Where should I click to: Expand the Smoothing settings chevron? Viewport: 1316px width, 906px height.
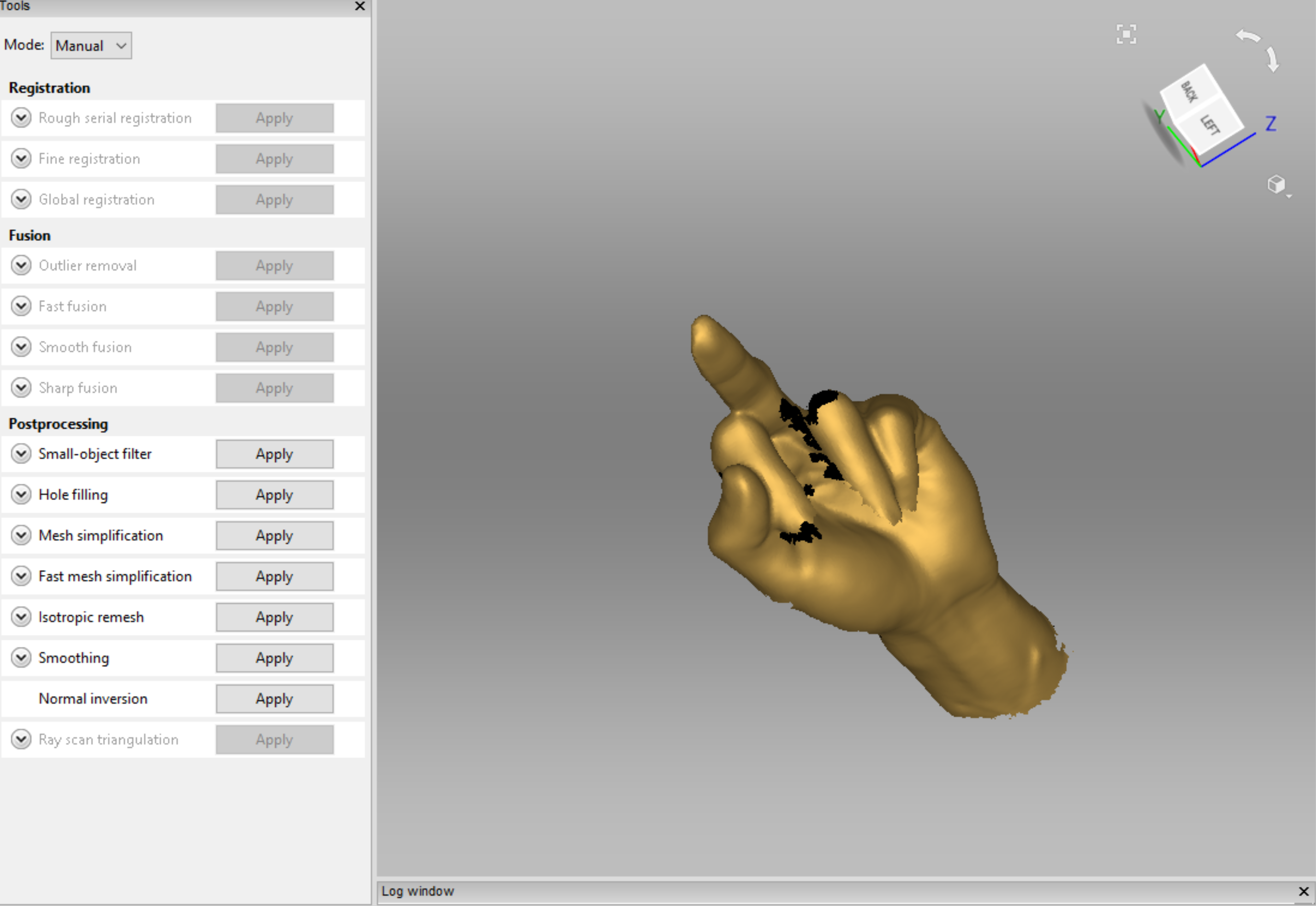(x=21, y=658)
